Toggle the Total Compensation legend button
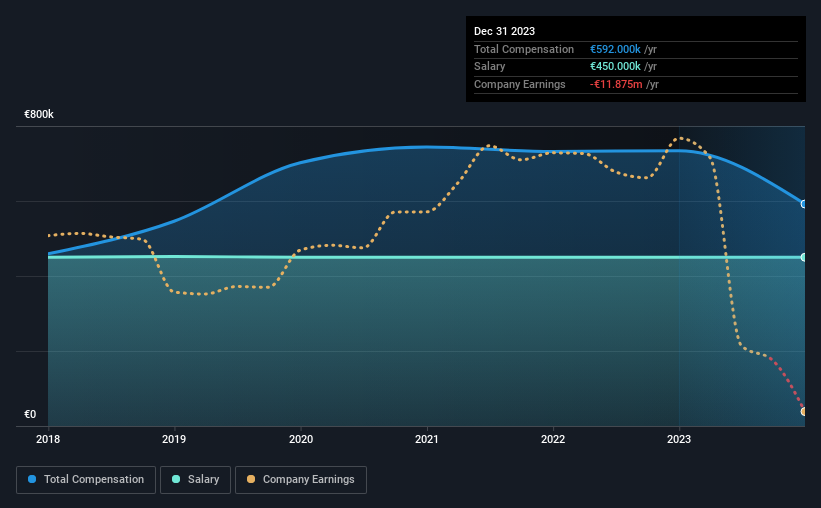The height and width of the screenshot is (508, 821). (x=86, y=480)
